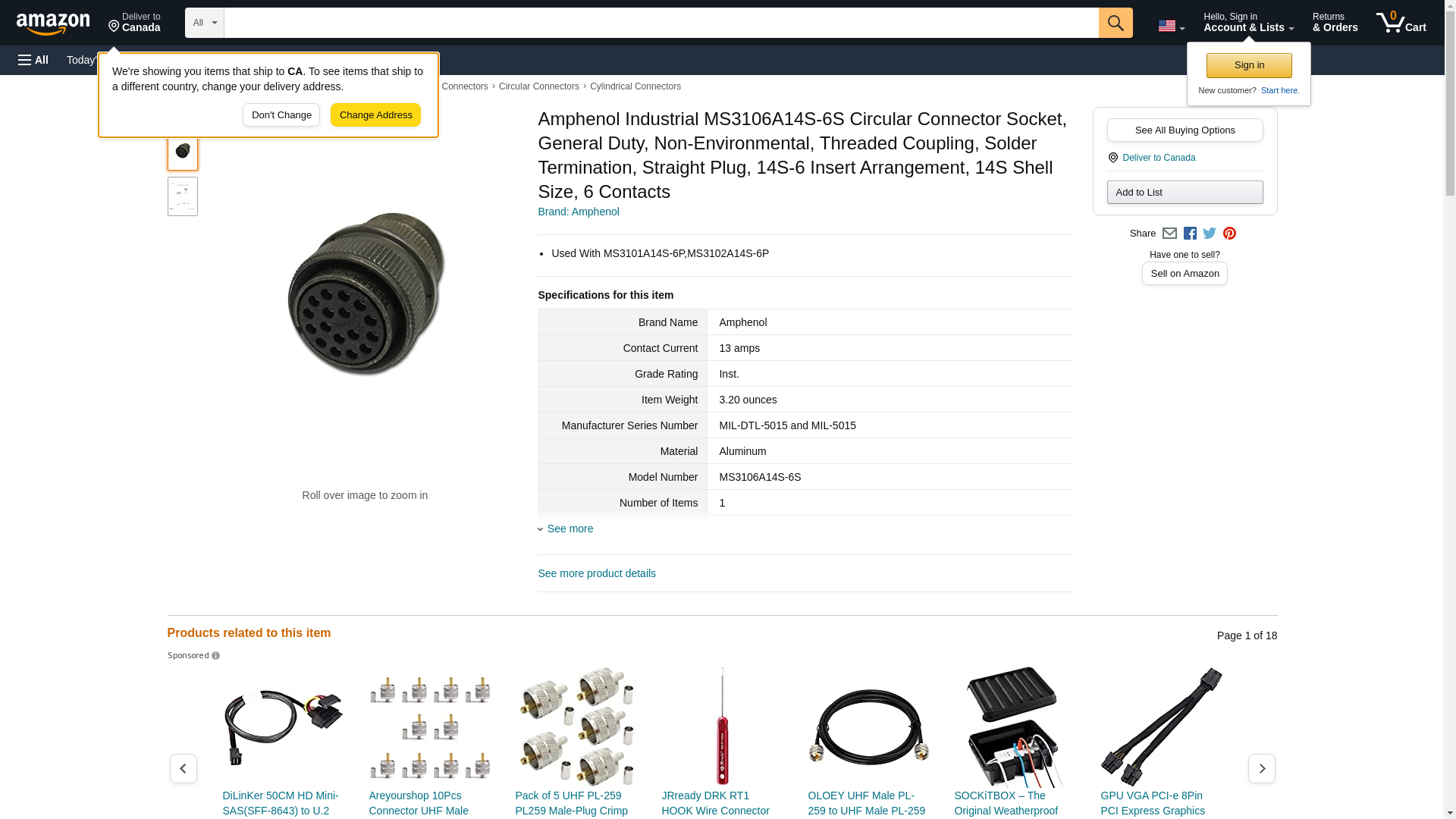Click the Change Address button

(375, 115)
